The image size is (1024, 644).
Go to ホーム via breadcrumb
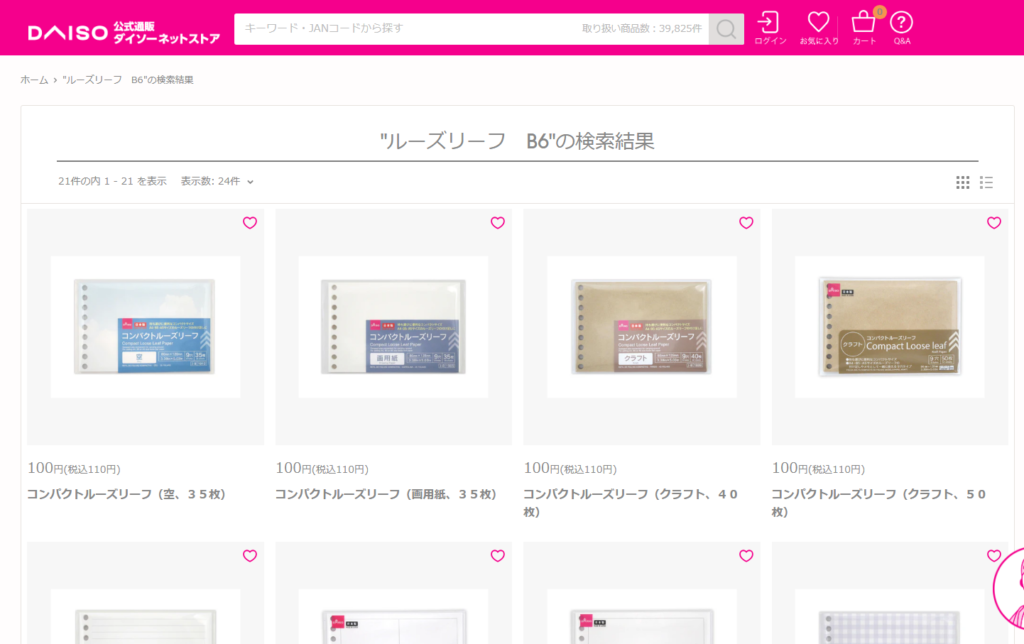point(35,80)
